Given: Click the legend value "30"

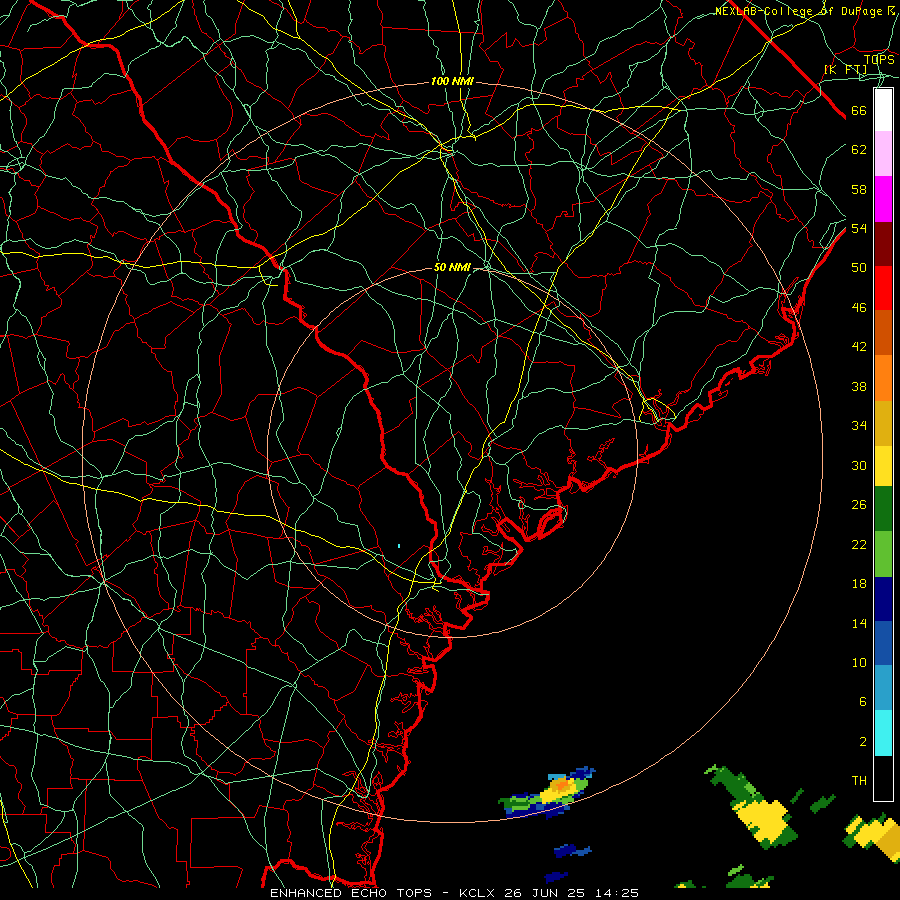Looking at the screenshot, I should (859, 465).
